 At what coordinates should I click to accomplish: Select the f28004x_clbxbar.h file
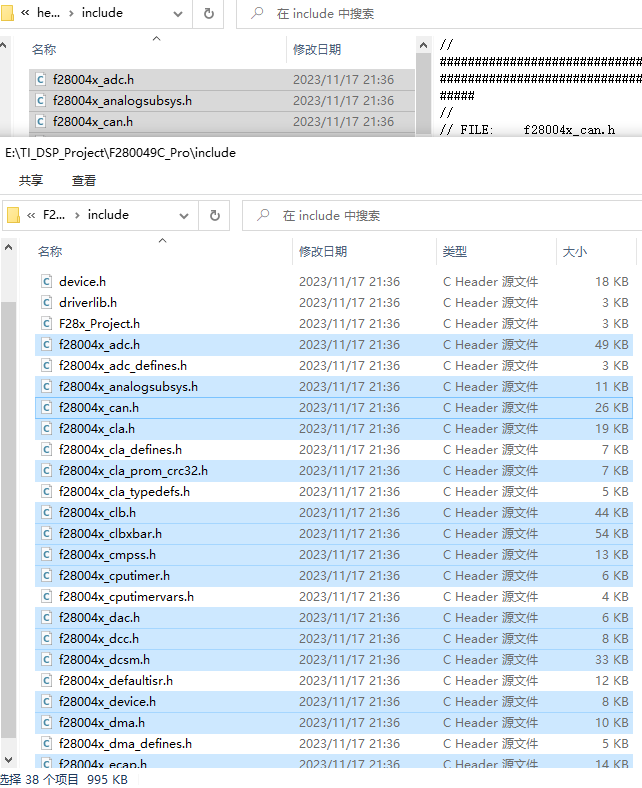tap(334, 534)
